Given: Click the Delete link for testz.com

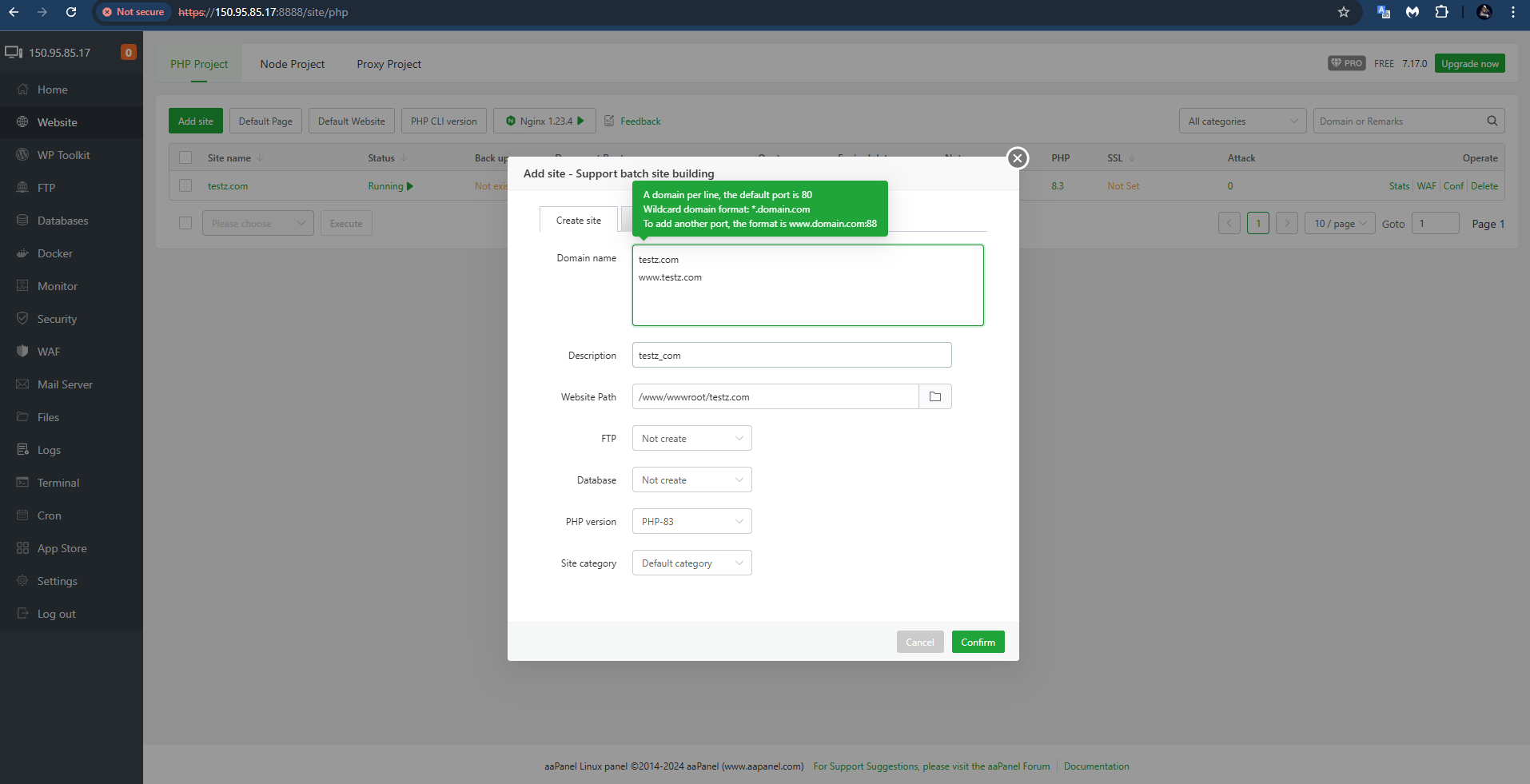Looking at the screenshot, I should click(x=1484, y=186).
